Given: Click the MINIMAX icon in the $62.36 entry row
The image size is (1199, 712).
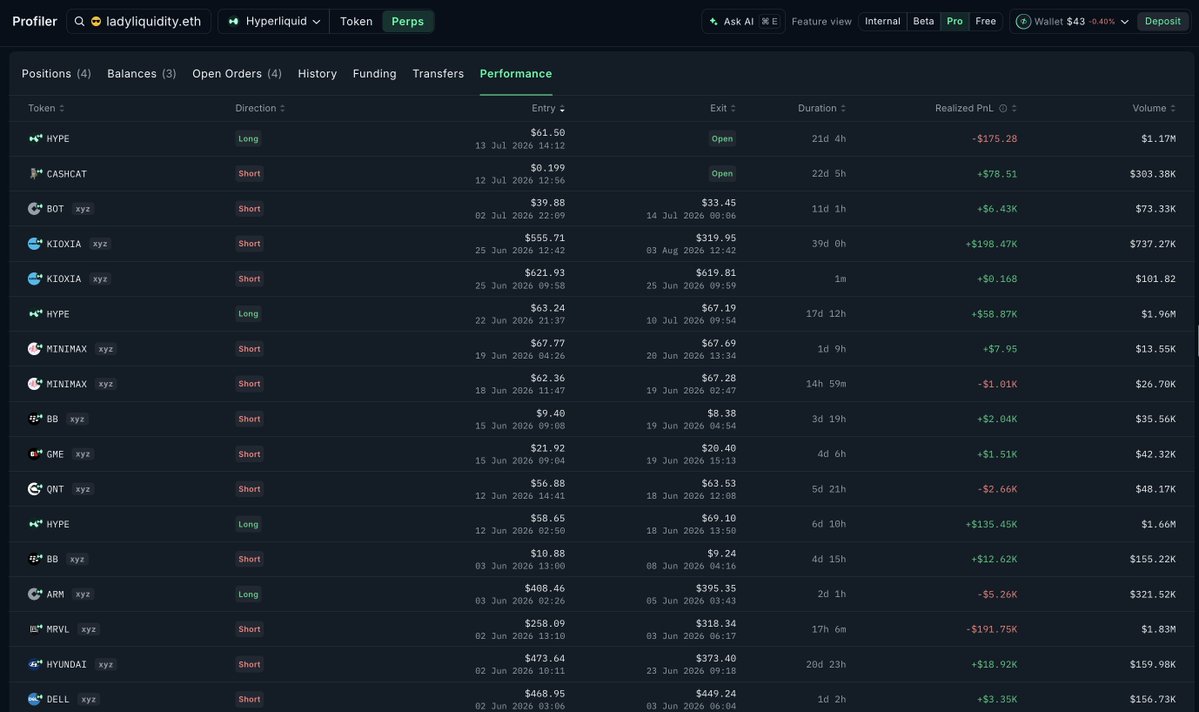Looking at the screenshot, I should click(35, 384).
